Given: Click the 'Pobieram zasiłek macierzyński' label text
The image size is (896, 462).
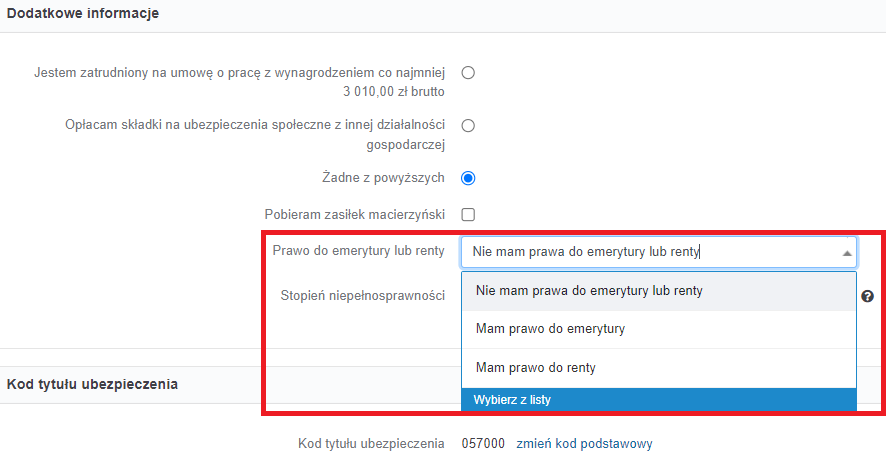Looking at the screenshot, I should tap(354, 214).
